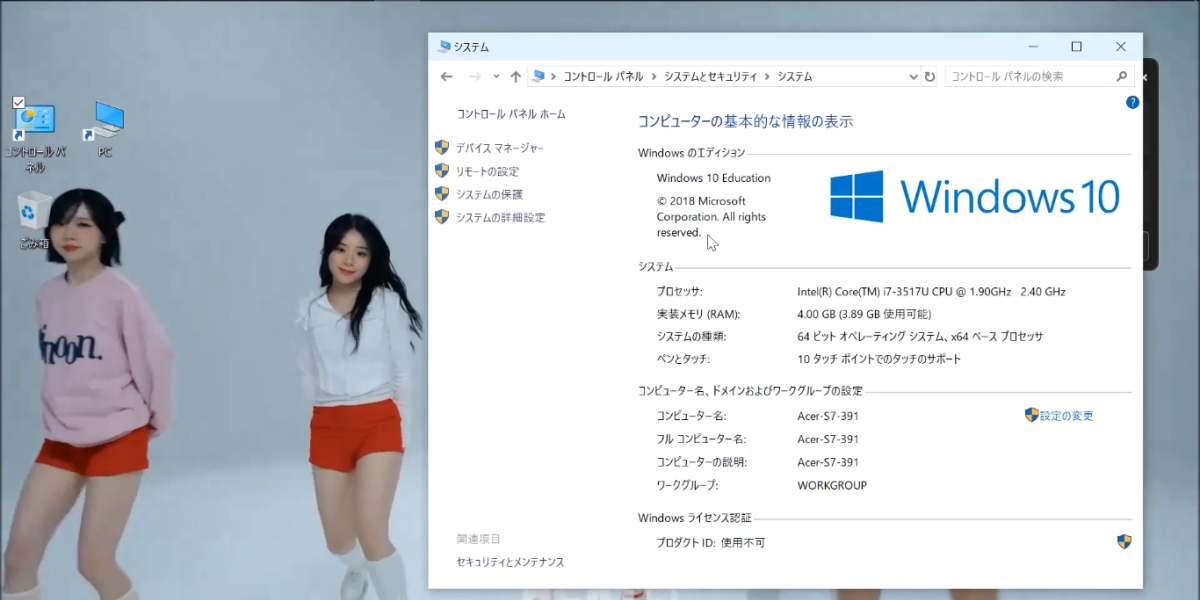Click the system icon in the title bar
Viewport: 1200px width, 600px height.
click(x=444, y=47)
